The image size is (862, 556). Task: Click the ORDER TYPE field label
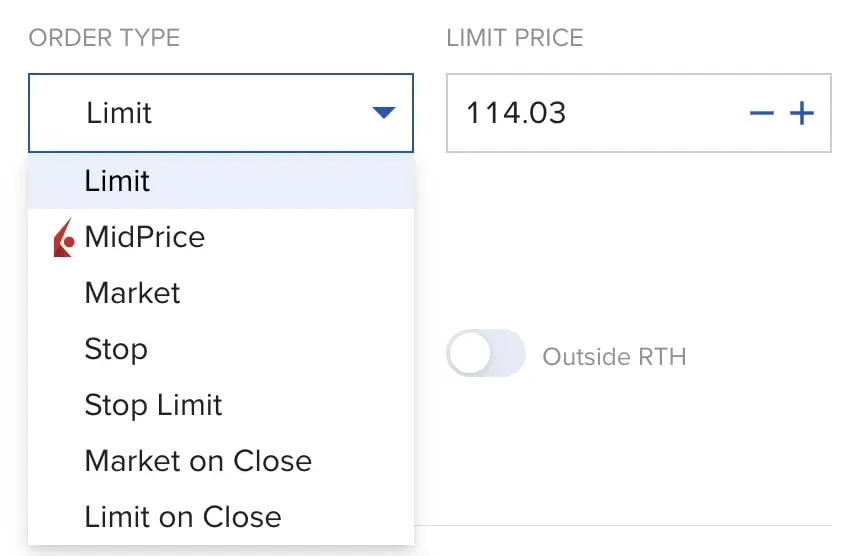pos(104,39)
